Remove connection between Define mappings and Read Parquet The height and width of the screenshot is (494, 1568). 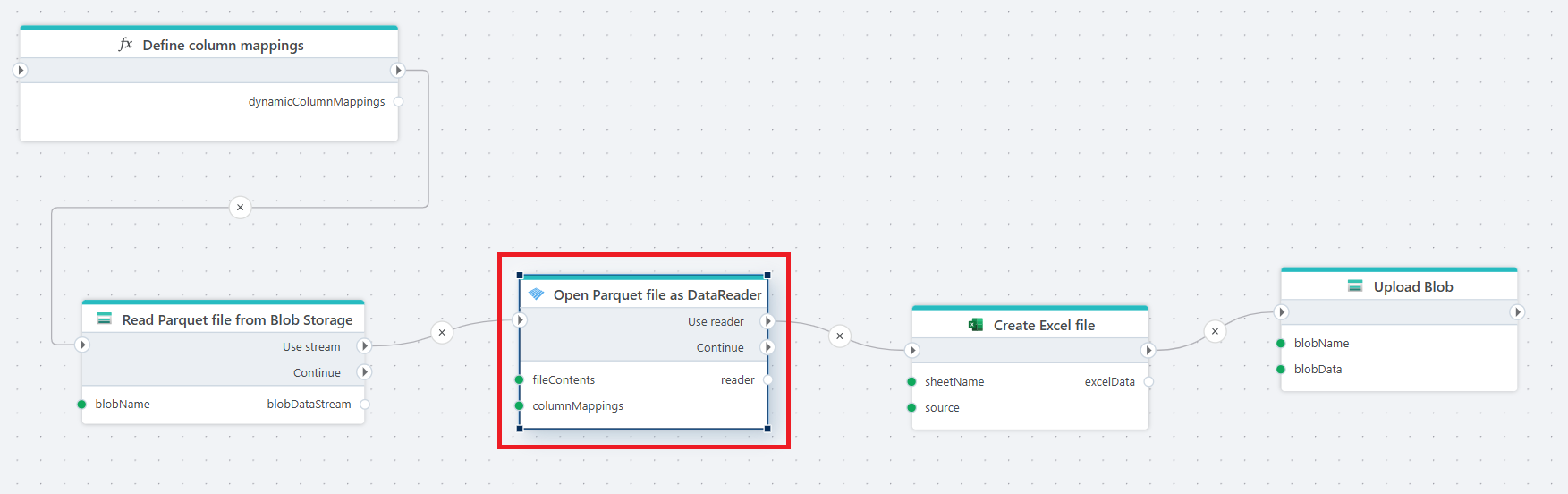(x=240, y=208)
